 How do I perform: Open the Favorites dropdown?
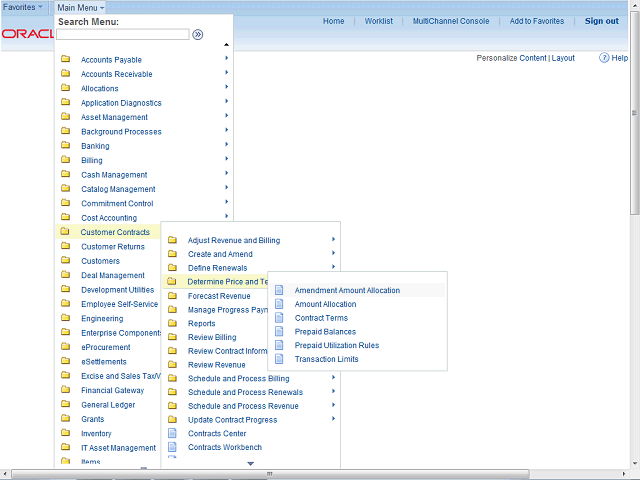coord(22,7)
